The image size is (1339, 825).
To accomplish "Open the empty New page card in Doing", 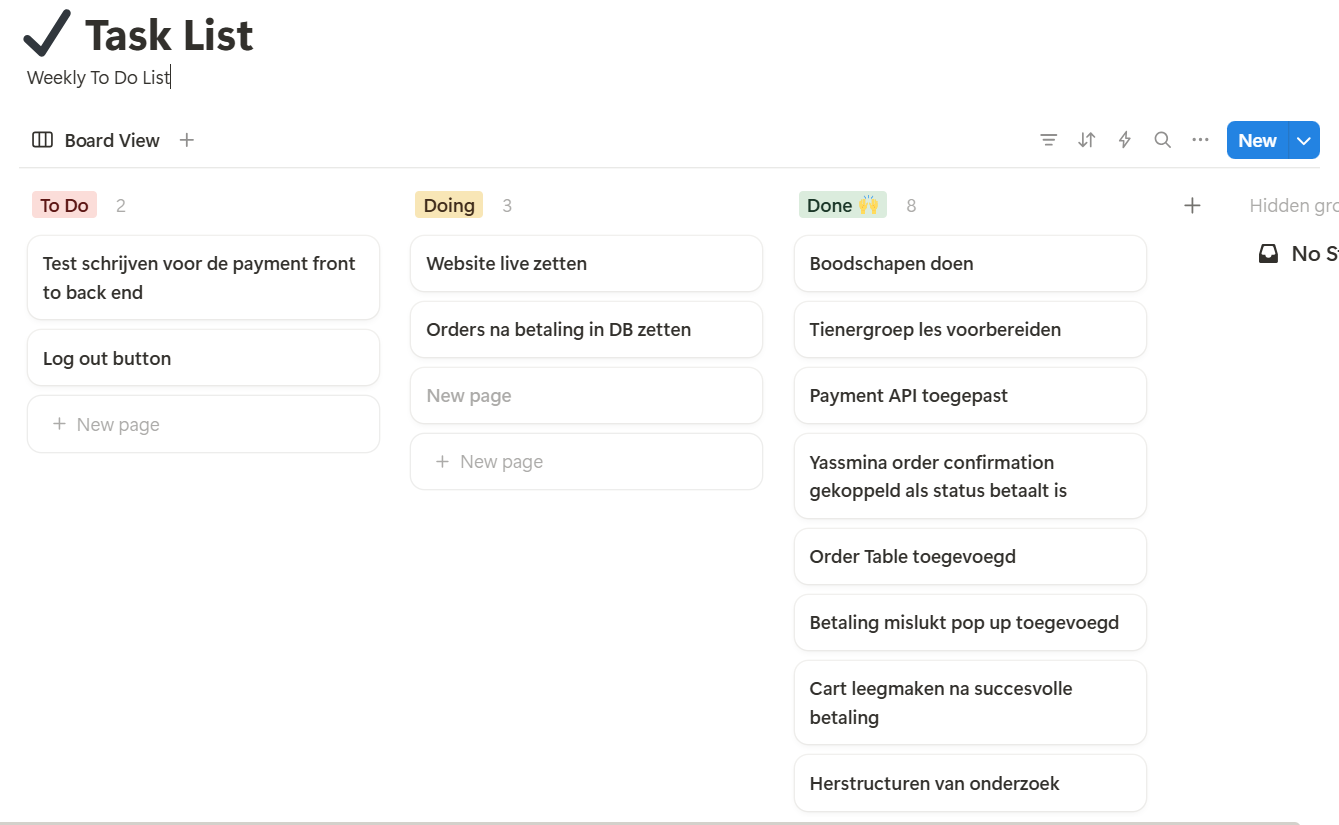I will coord(586,396).
